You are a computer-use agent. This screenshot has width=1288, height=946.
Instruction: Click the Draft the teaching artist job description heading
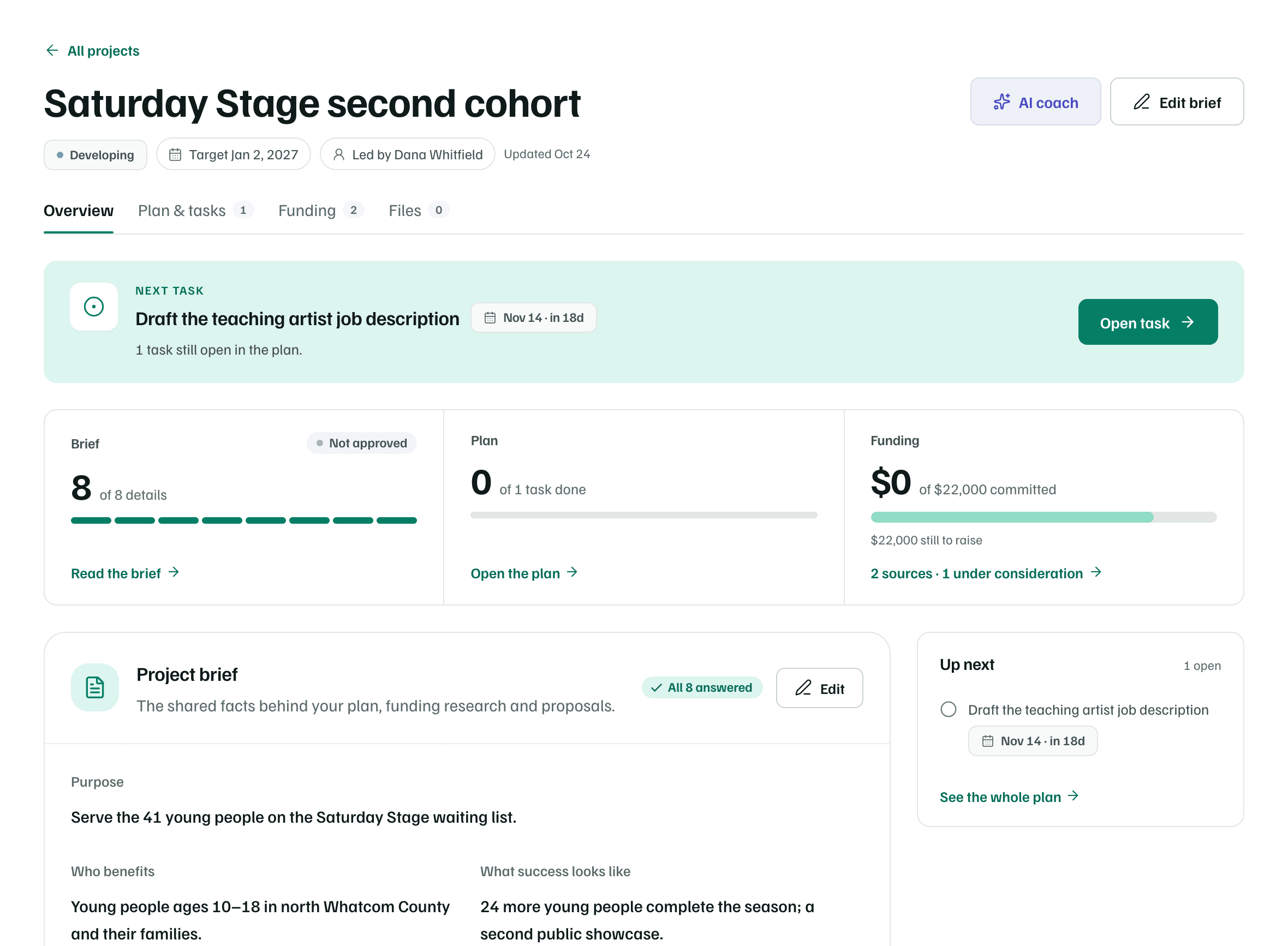pos(297,319)
